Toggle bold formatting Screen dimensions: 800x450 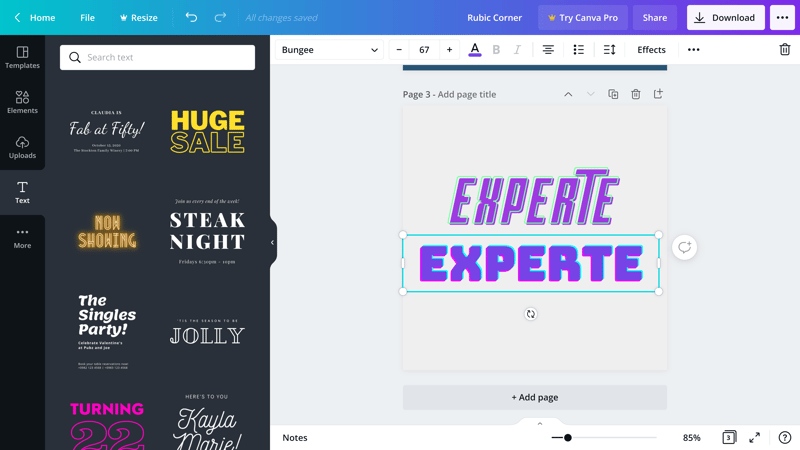496,49
